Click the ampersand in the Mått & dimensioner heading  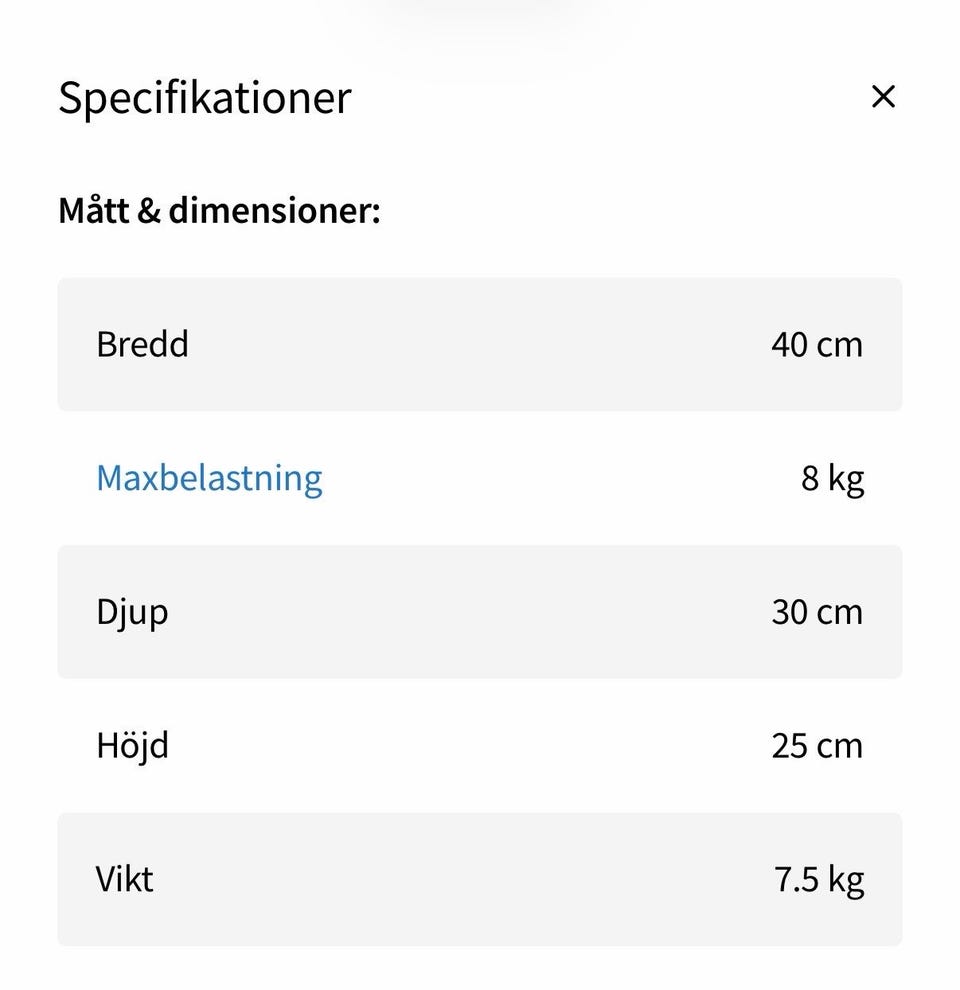point(148,211)
